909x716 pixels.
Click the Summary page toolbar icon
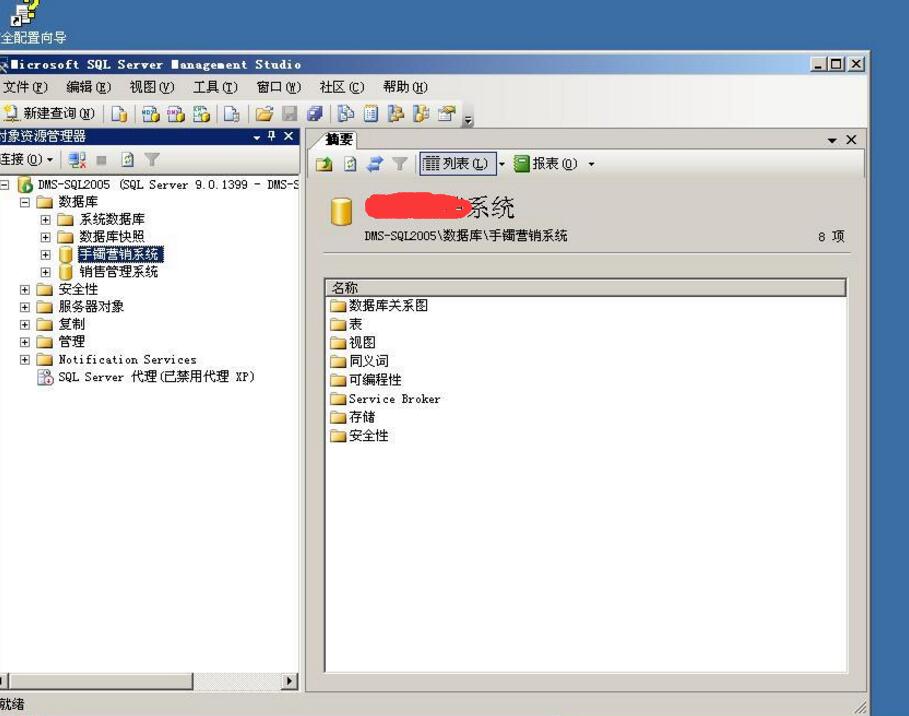pos(371,114)
